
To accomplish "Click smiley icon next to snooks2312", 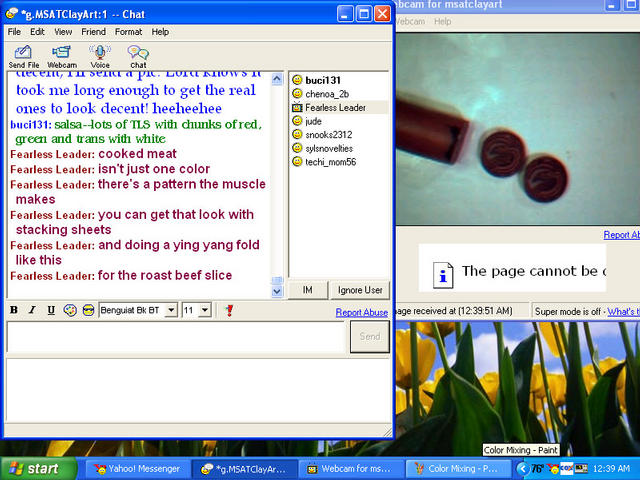I will coord(297,134).
